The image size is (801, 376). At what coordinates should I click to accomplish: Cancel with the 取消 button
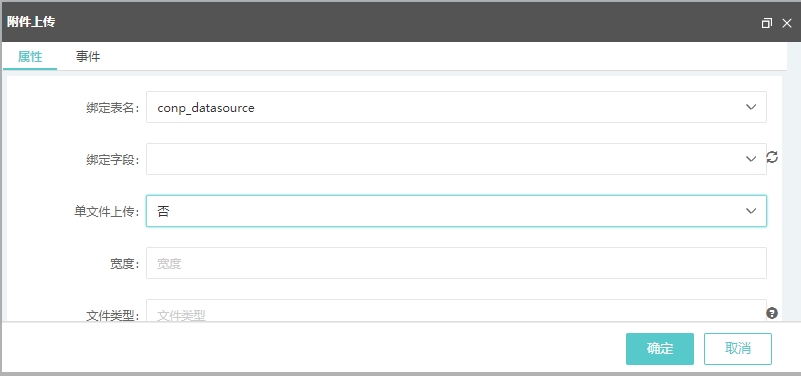point(738,349)
